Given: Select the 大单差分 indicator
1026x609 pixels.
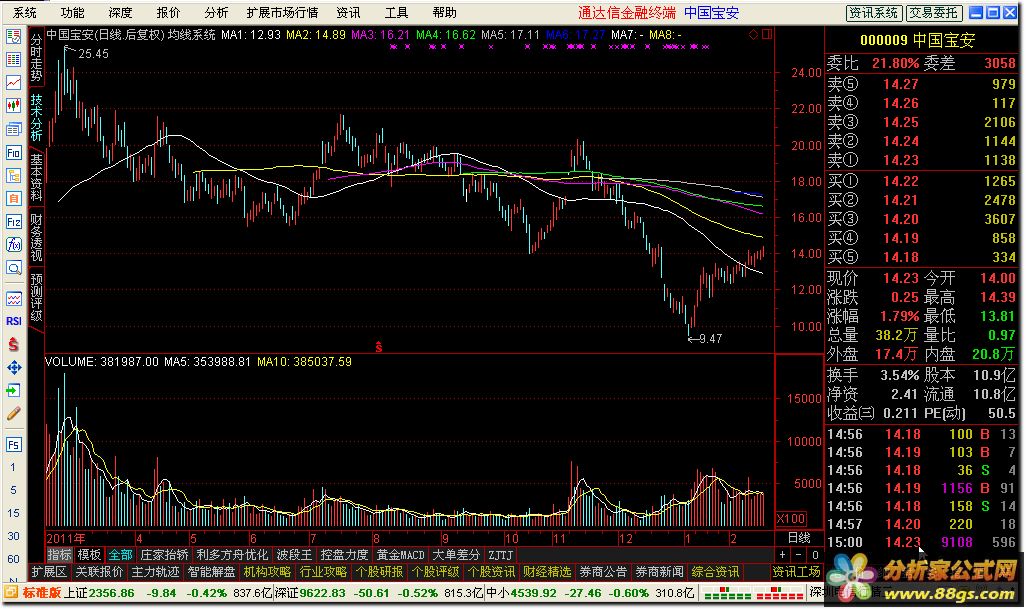Looking at the screenshot, I should click(455, 555).
